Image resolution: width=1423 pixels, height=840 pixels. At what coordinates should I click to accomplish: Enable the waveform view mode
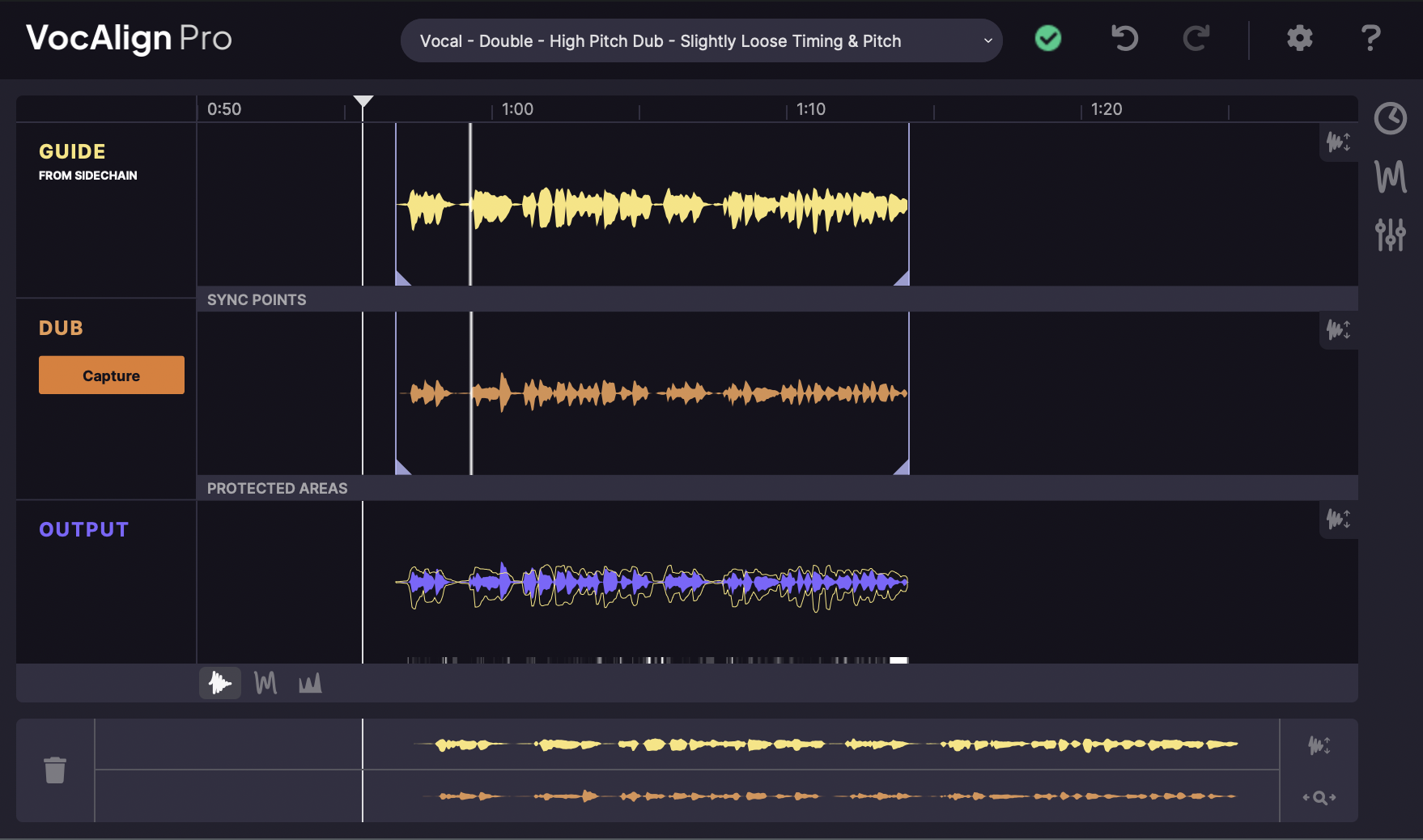tap(219, 683)
